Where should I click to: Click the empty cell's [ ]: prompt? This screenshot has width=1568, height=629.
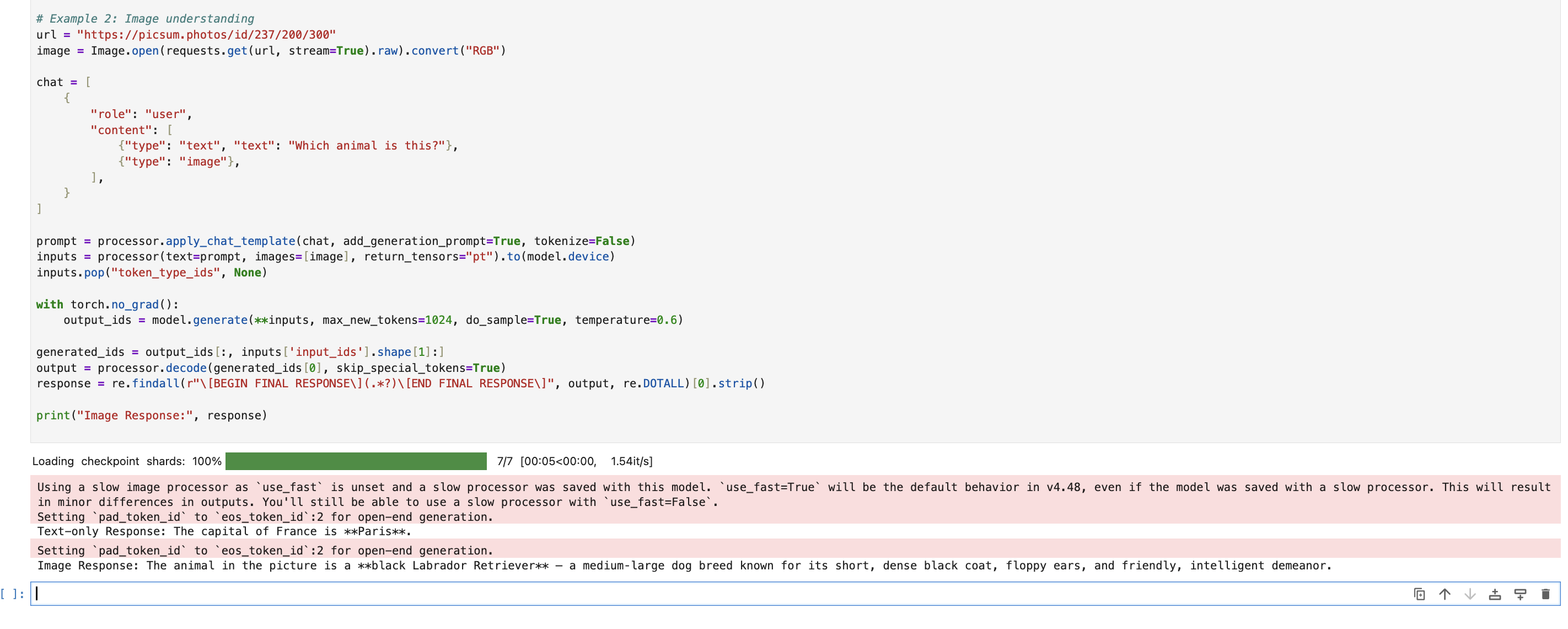pyautogui.click(x=13, y=594)
